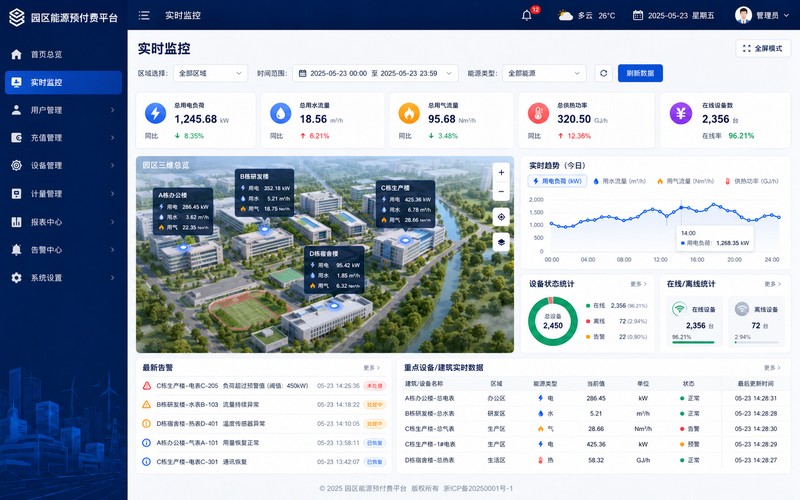Image resolution: width=800 pixels, height=500 pixels.
Task: Click the calendar icon beside 2025-05-23 date
Action: coord(638,15)
